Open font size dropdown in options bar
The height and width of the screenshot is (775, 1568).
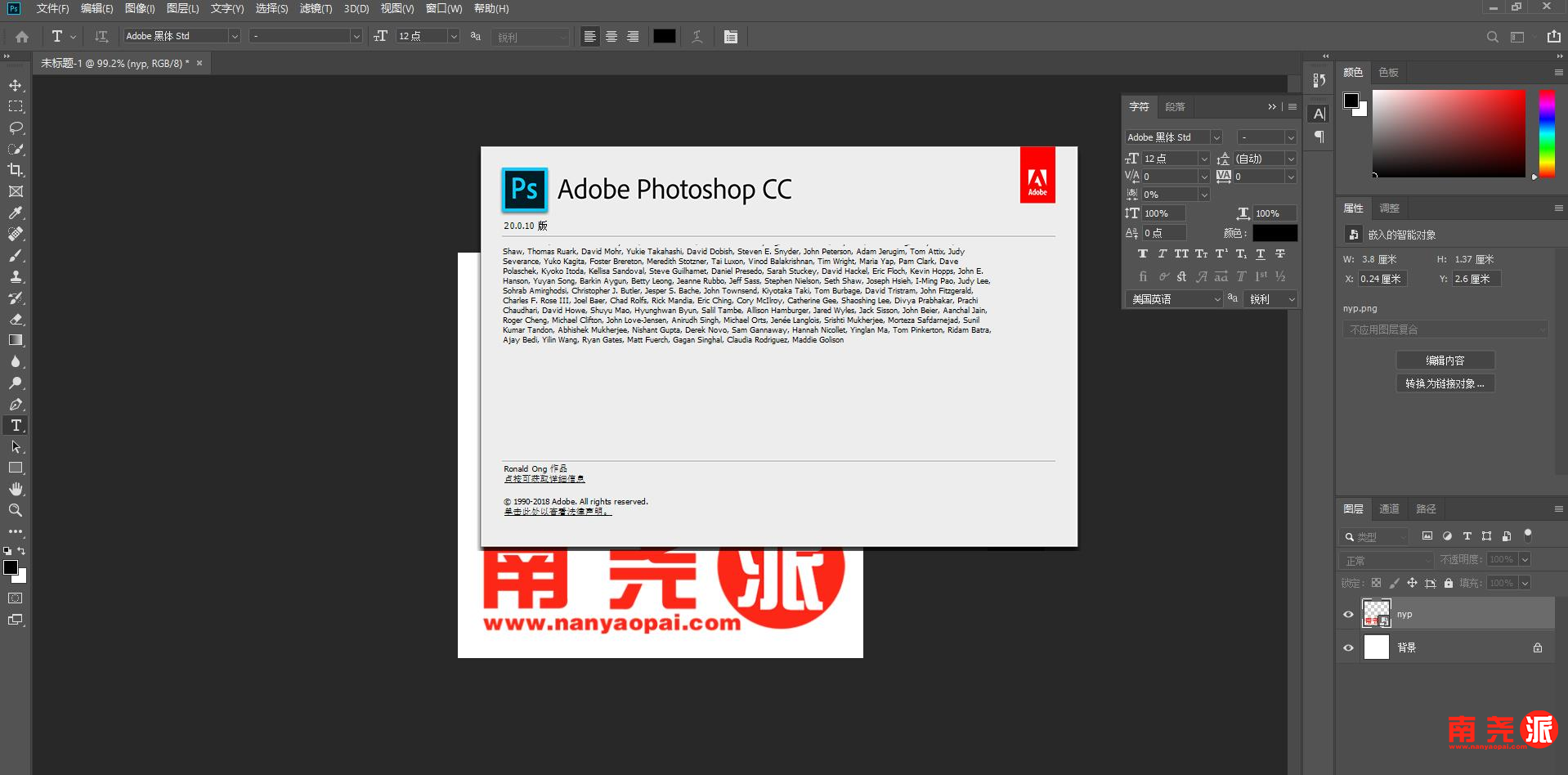pyautogui.click(x=454, y=36)
